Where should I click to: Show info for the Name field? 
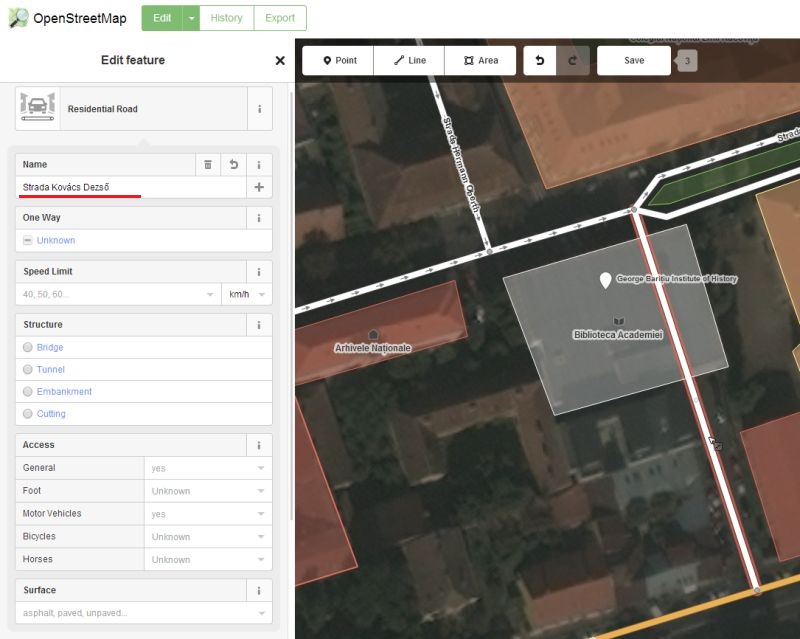click(x=259, y=164)
